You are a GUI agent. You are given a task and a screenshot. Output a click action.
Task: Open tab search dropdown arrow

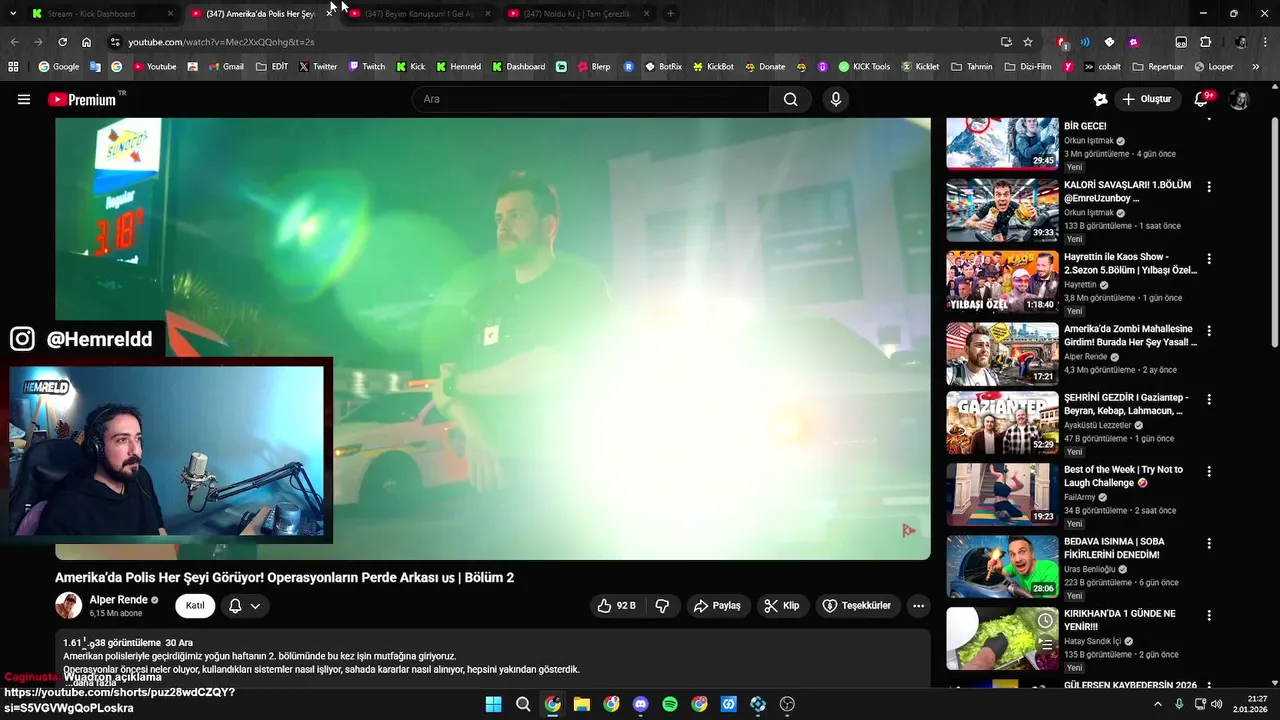13,14
